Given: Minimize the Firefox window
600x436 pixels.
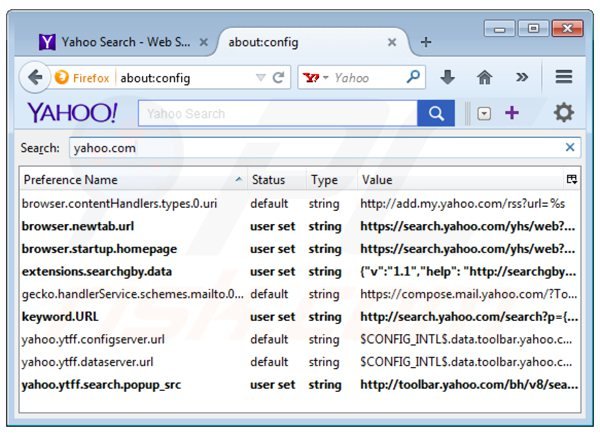Looking at the screenshot, I should [x=500, y=28].
